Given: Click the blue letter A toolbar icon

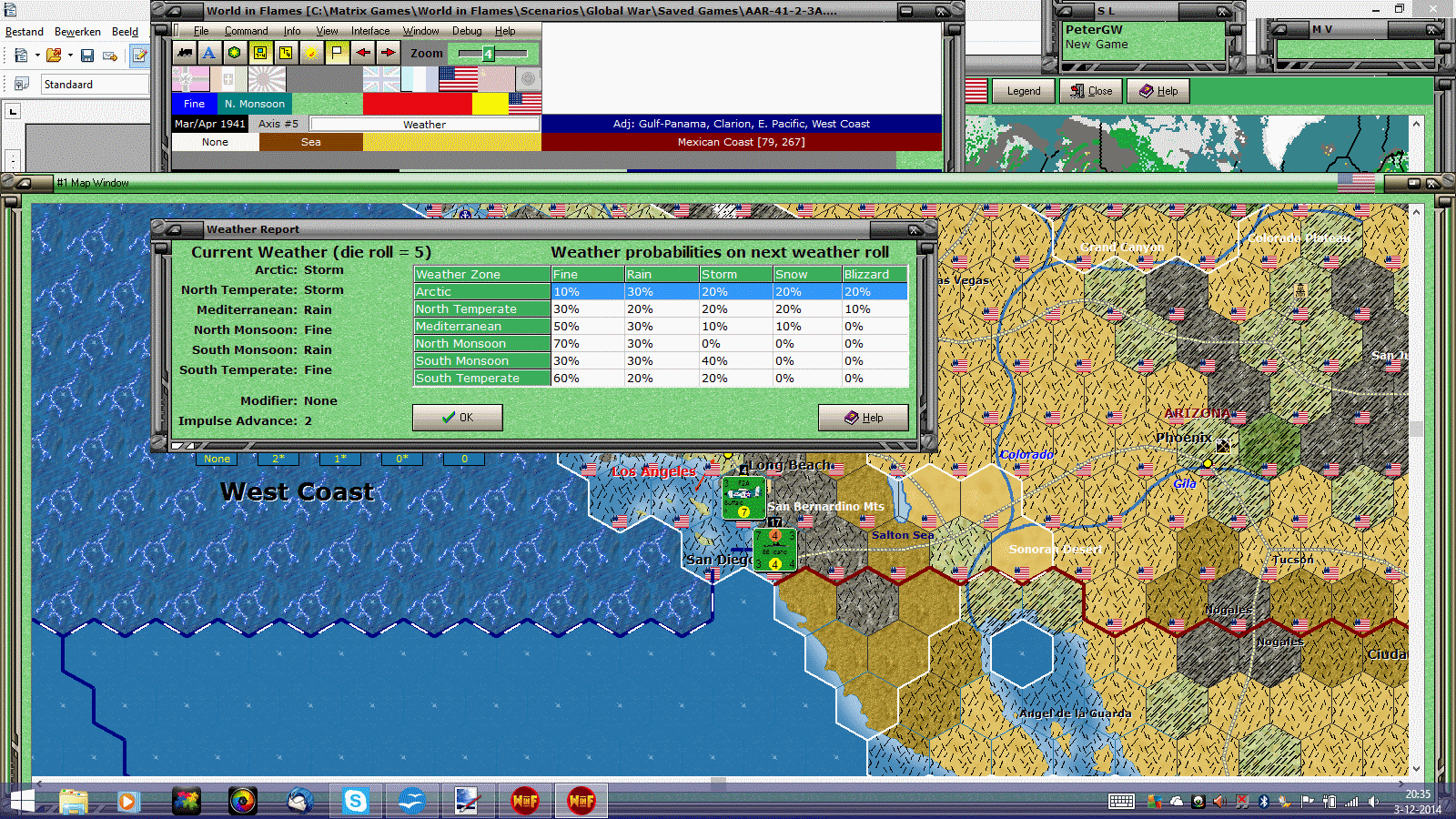Looking at the screenshot, I should pyautogui.click(x=209, y=53).
